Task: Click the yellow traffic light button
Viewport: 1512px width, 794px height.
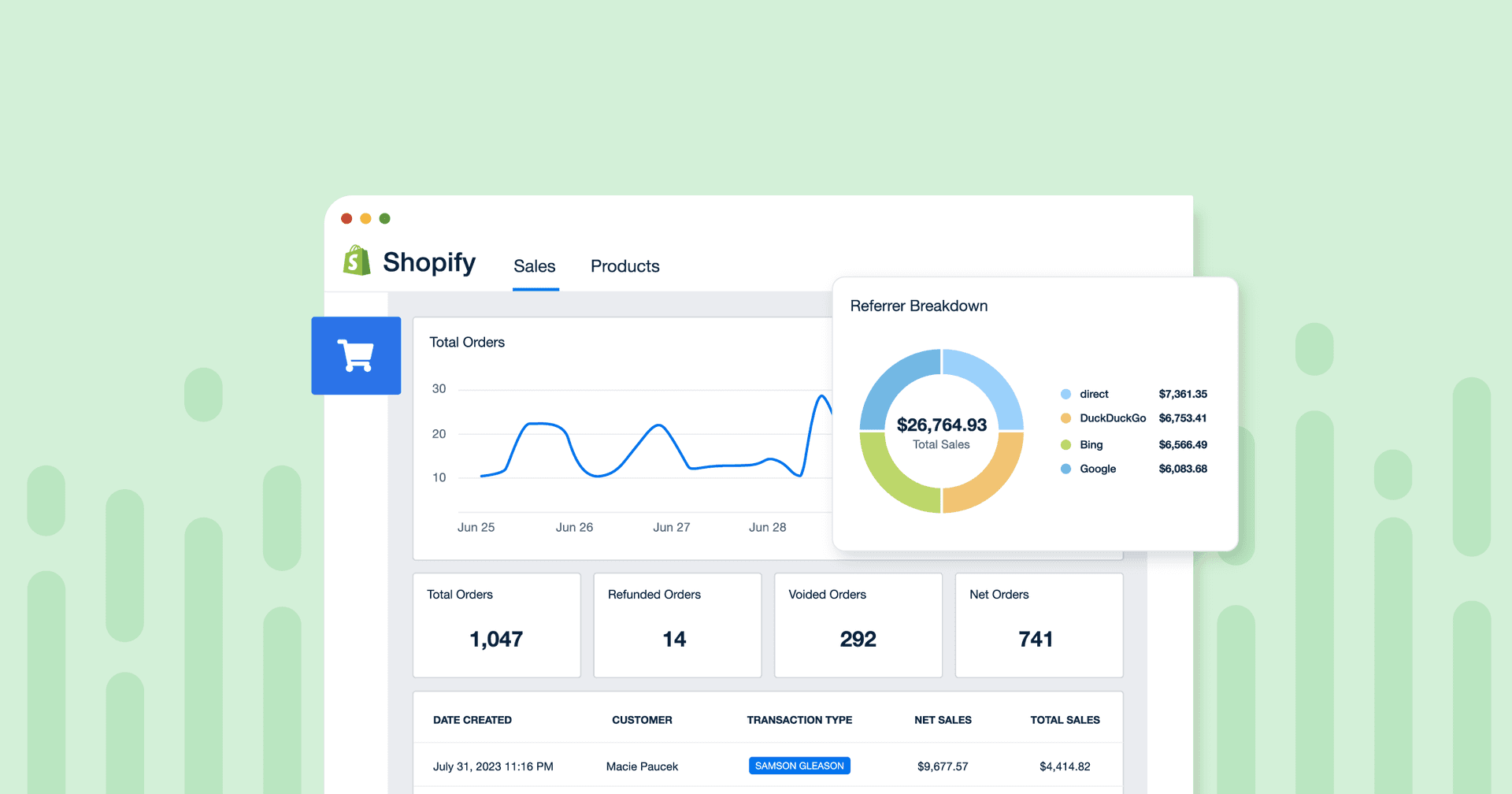Action: (x=365, y=218)
